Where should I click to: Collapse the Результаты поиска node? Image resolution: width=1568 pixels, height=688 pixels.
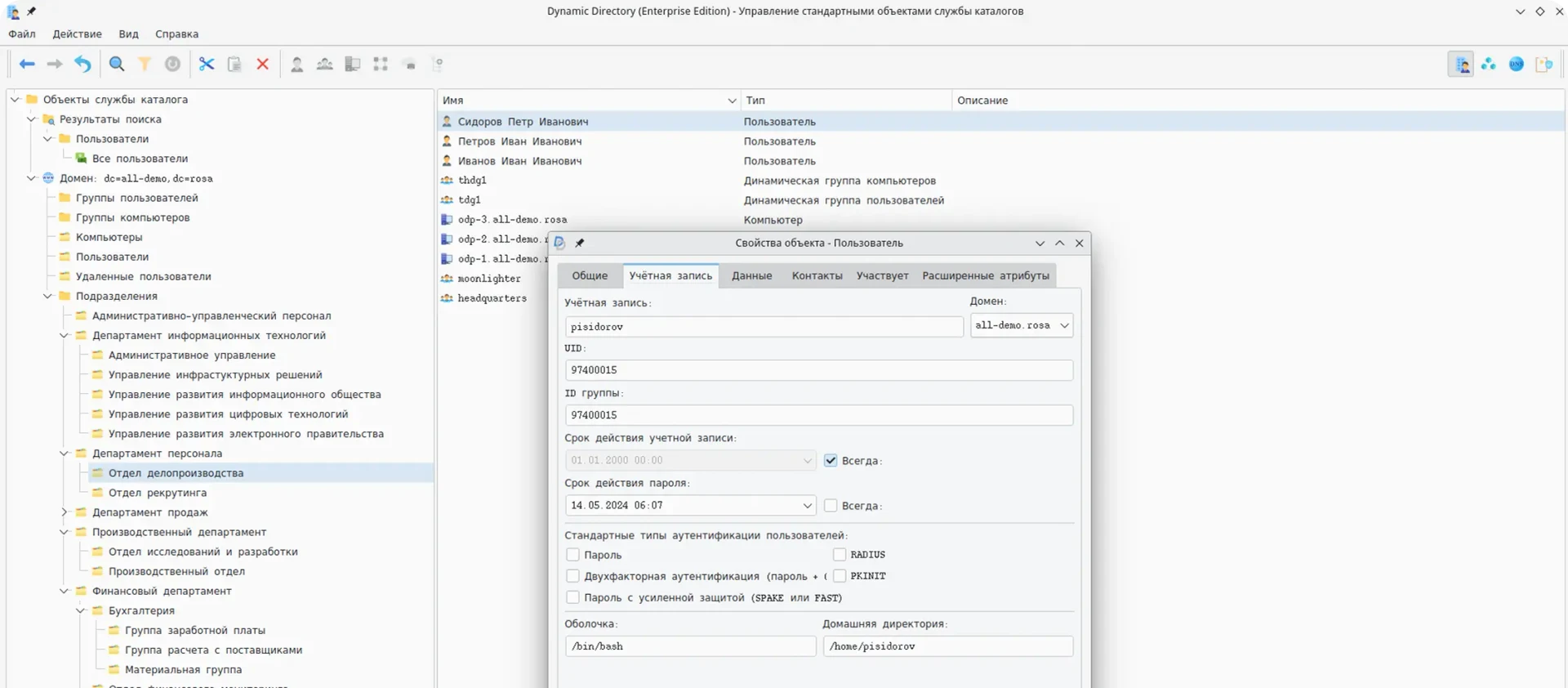[x=31, y=118]
